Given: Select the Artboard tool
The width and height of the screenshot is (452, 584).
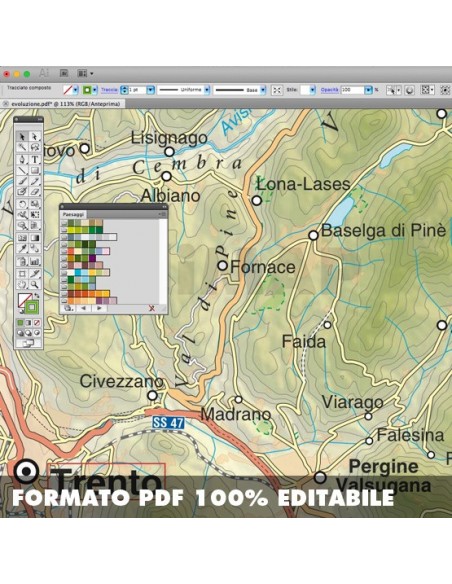Looking at the screenshot, I should coord(22,273).
